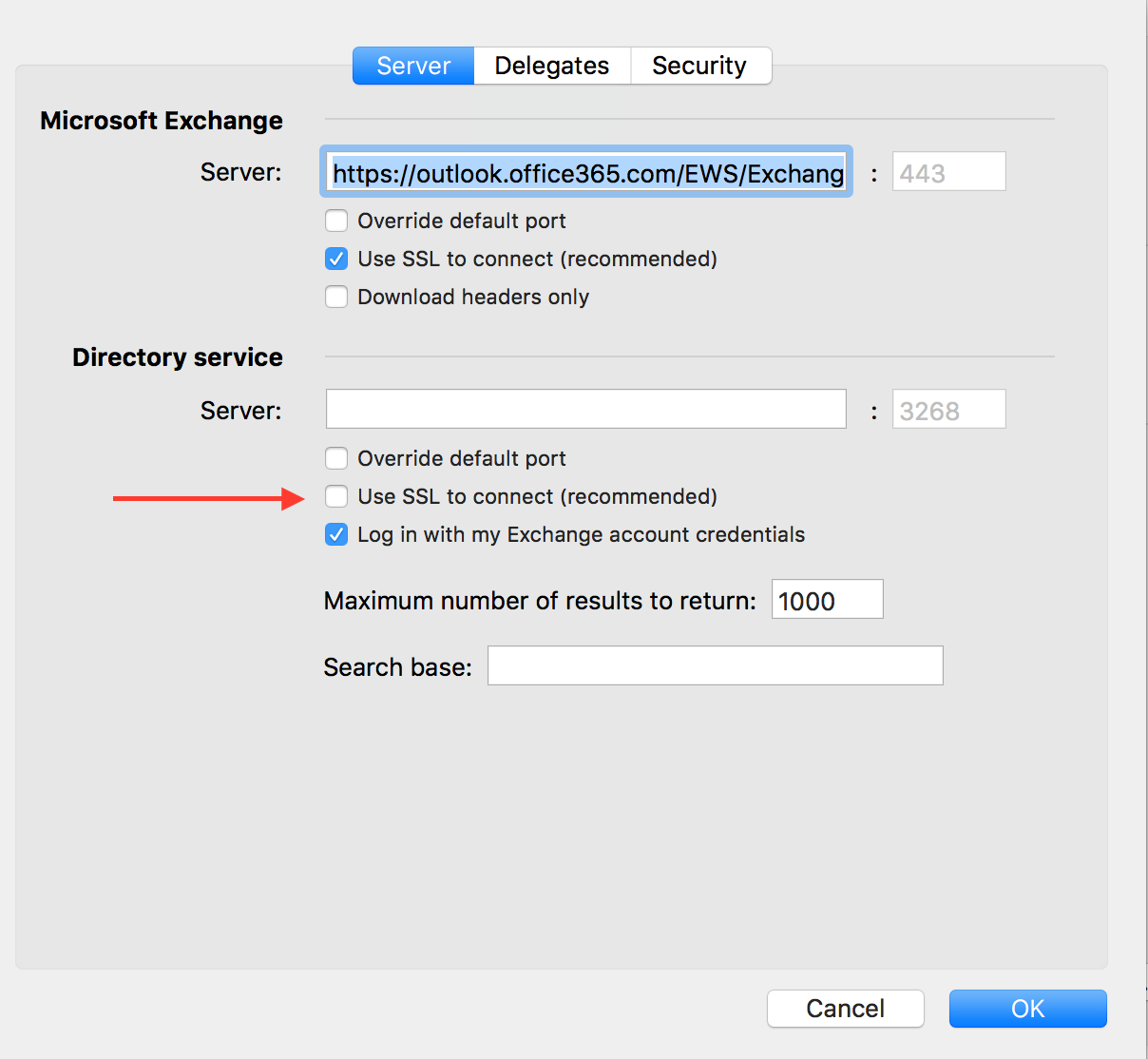
Task: Click the Directory service server field
Action: [x=586, y=409]
